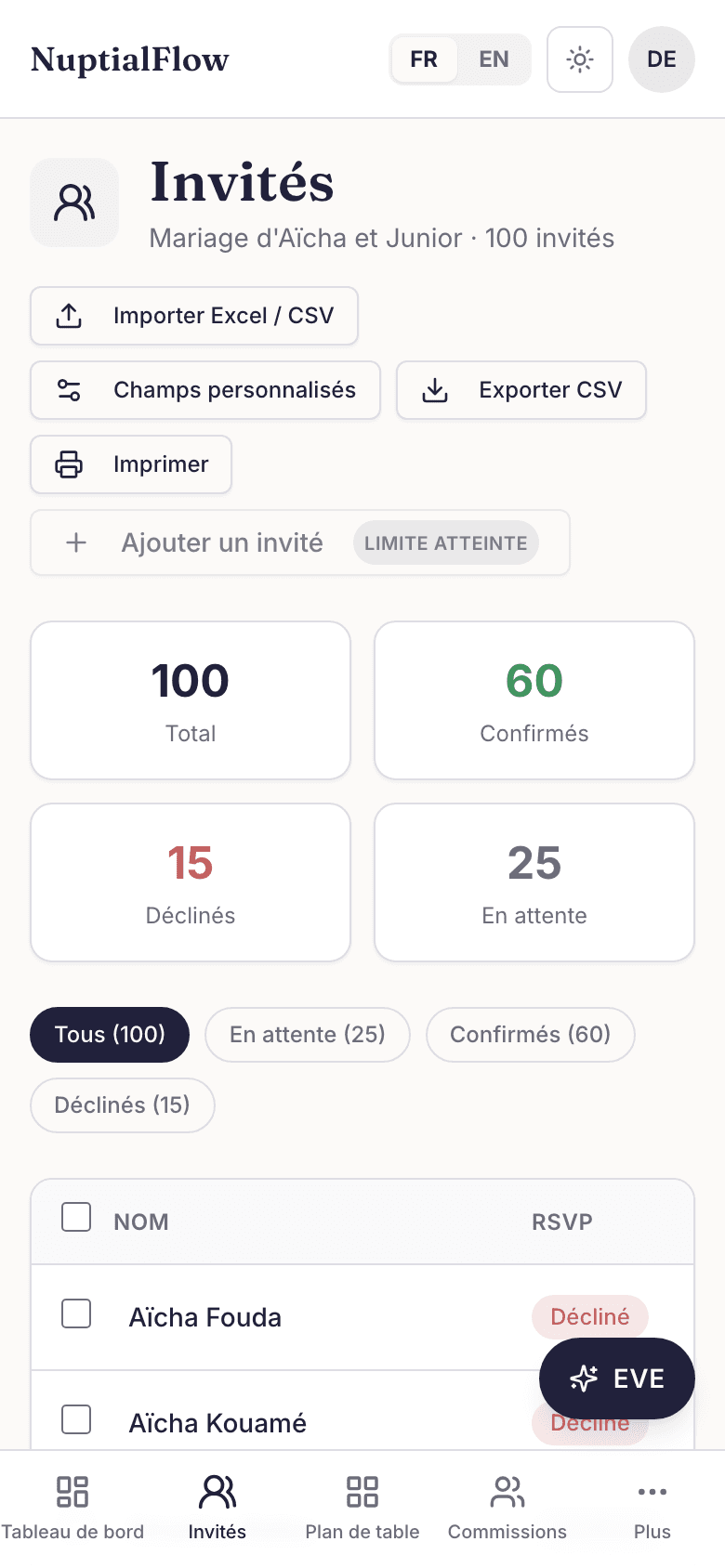The width and height of the screenshot is (725, 1568).
Task: Switch language to FR
Action: [x=424, y=59]
